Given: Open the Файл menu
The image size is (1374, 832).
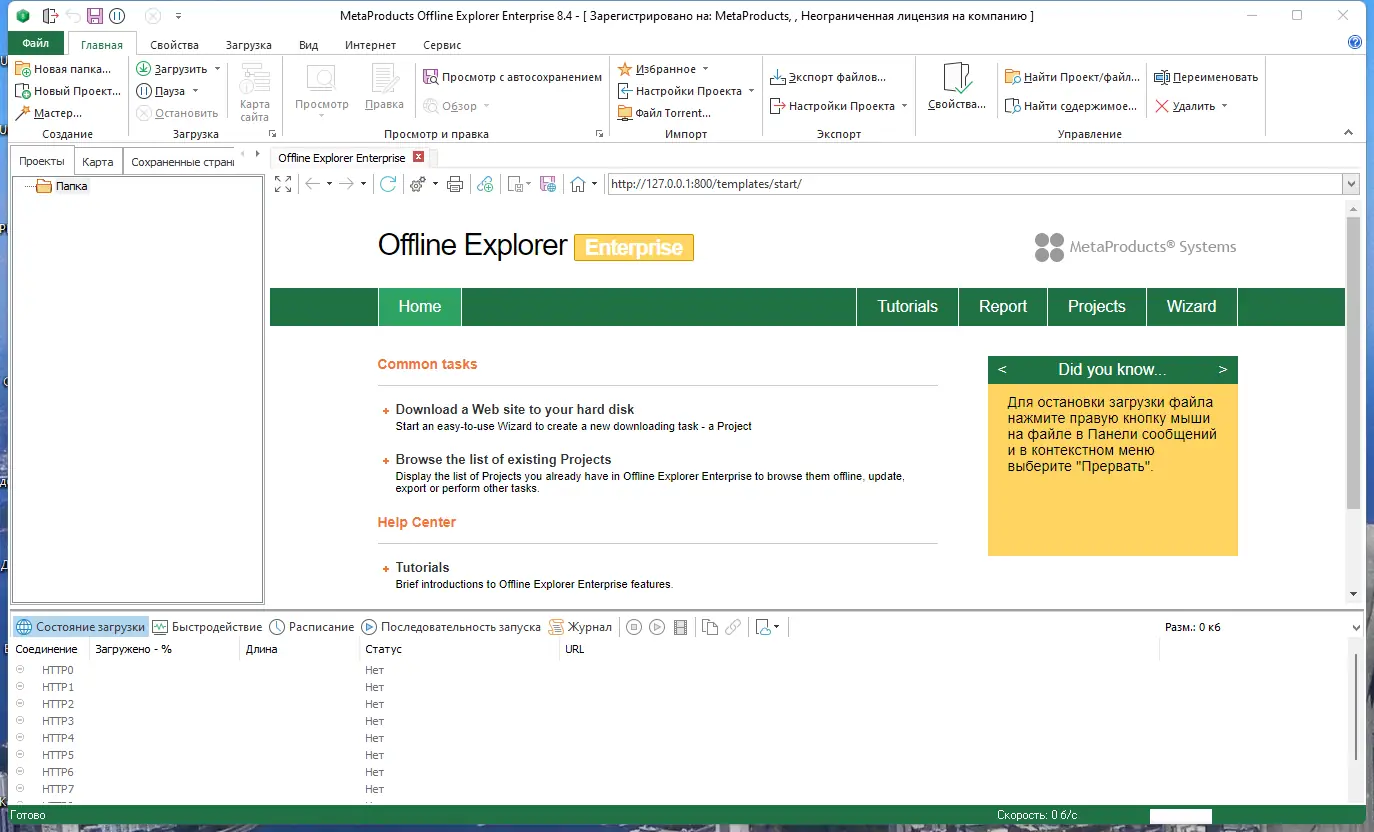Looking at the screenshot, I should (36, 44).
